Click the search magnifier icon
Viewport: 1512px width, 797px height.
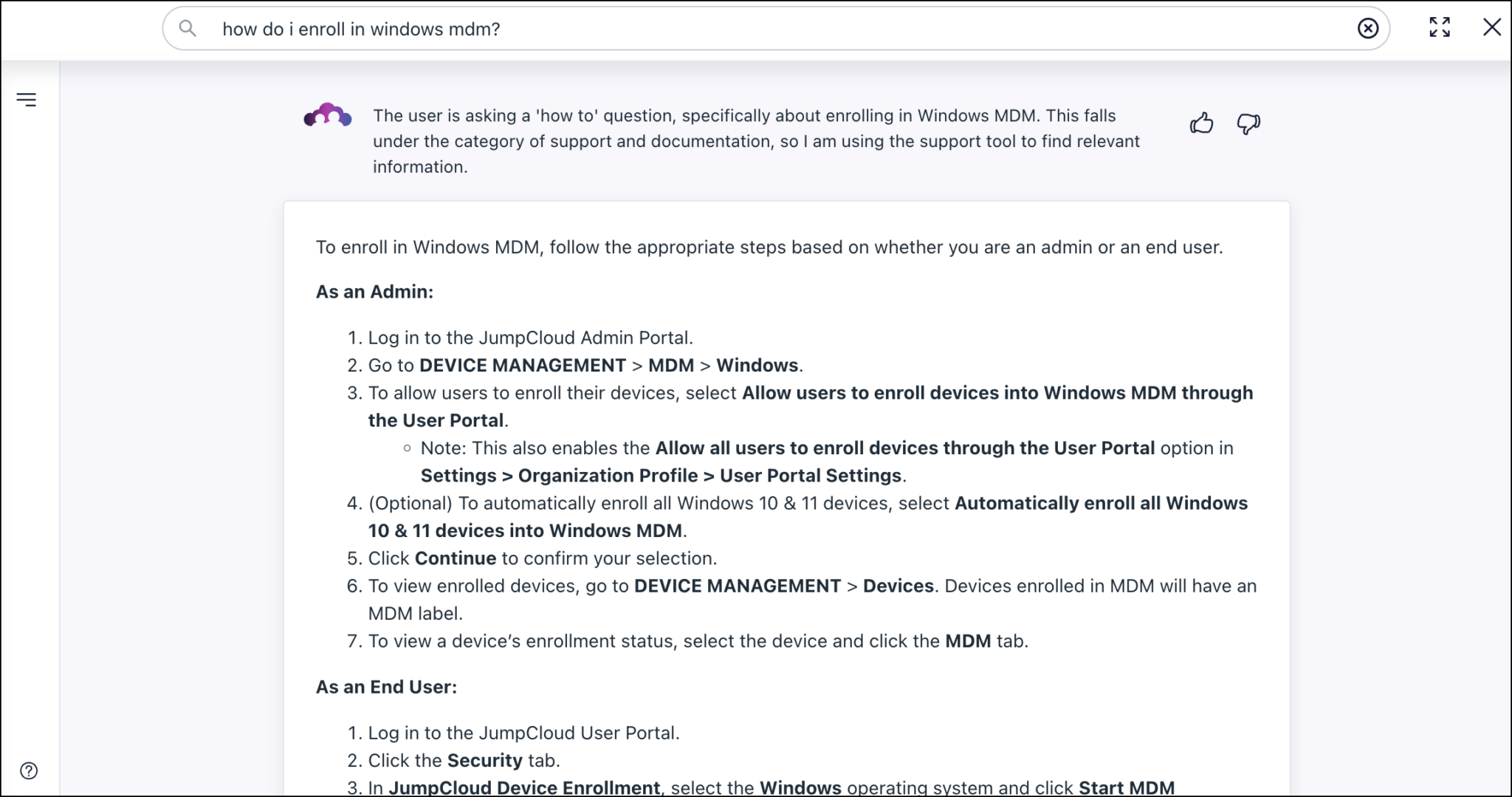(x=188, y=29)
